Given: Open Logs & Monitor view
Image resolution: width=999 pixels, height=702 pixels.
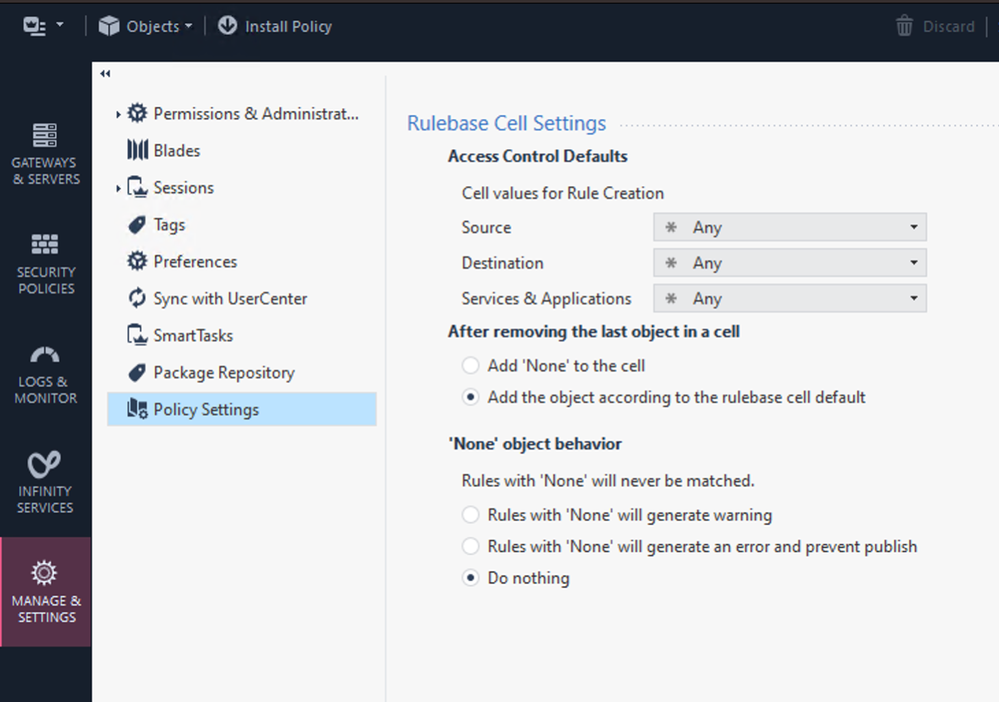Looking at the screenshot, I should [46, 374].
